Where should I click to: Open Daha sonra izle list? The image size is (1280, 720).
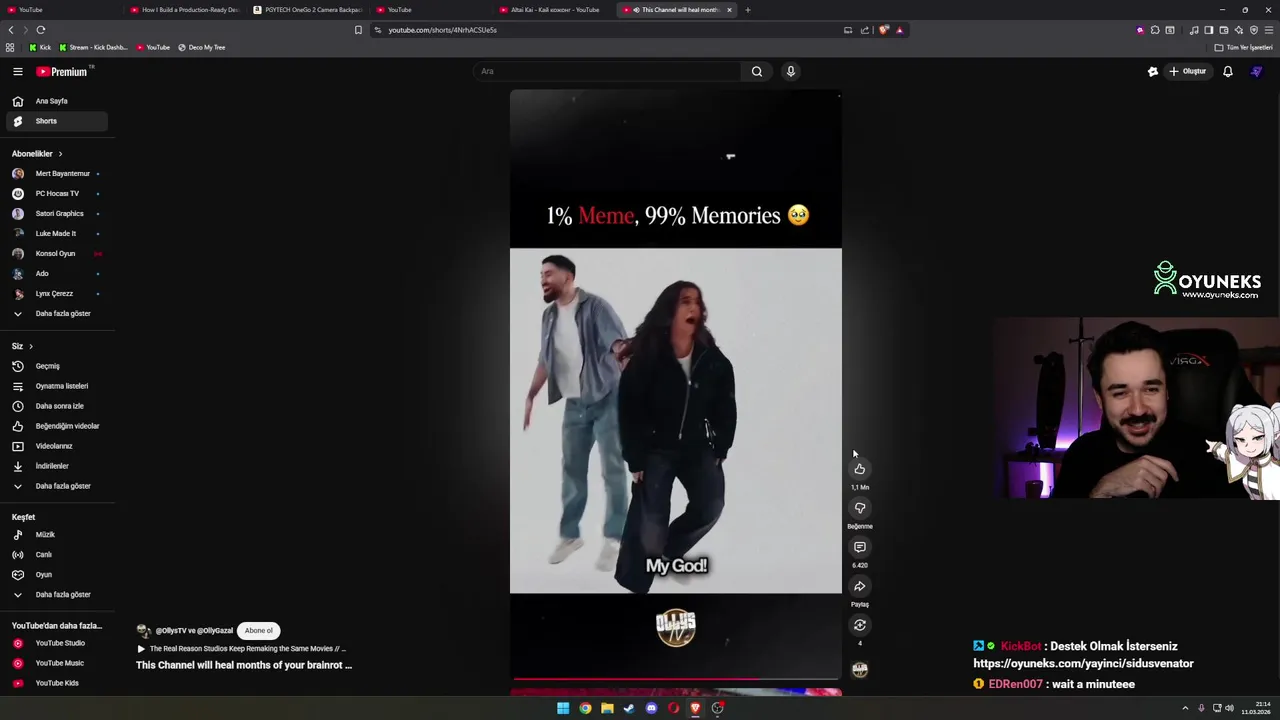(56, 406)
